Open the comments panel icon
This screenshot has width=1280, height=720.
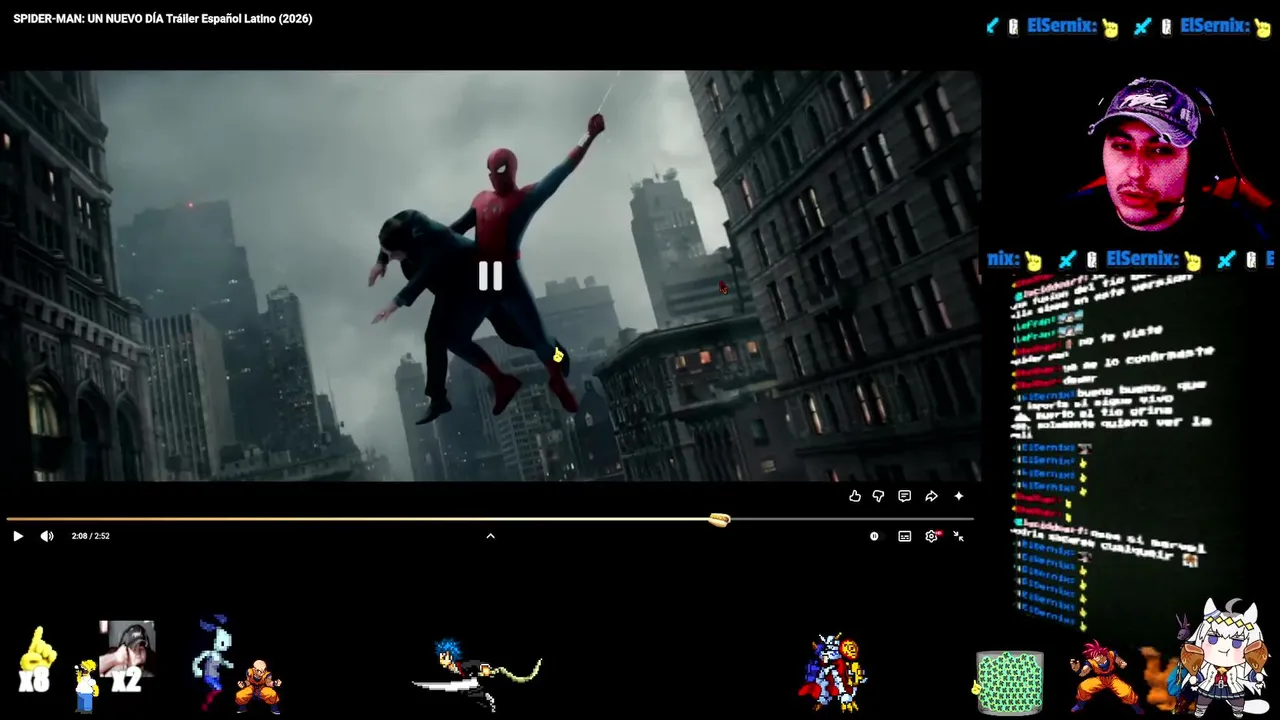coord(904,496)
